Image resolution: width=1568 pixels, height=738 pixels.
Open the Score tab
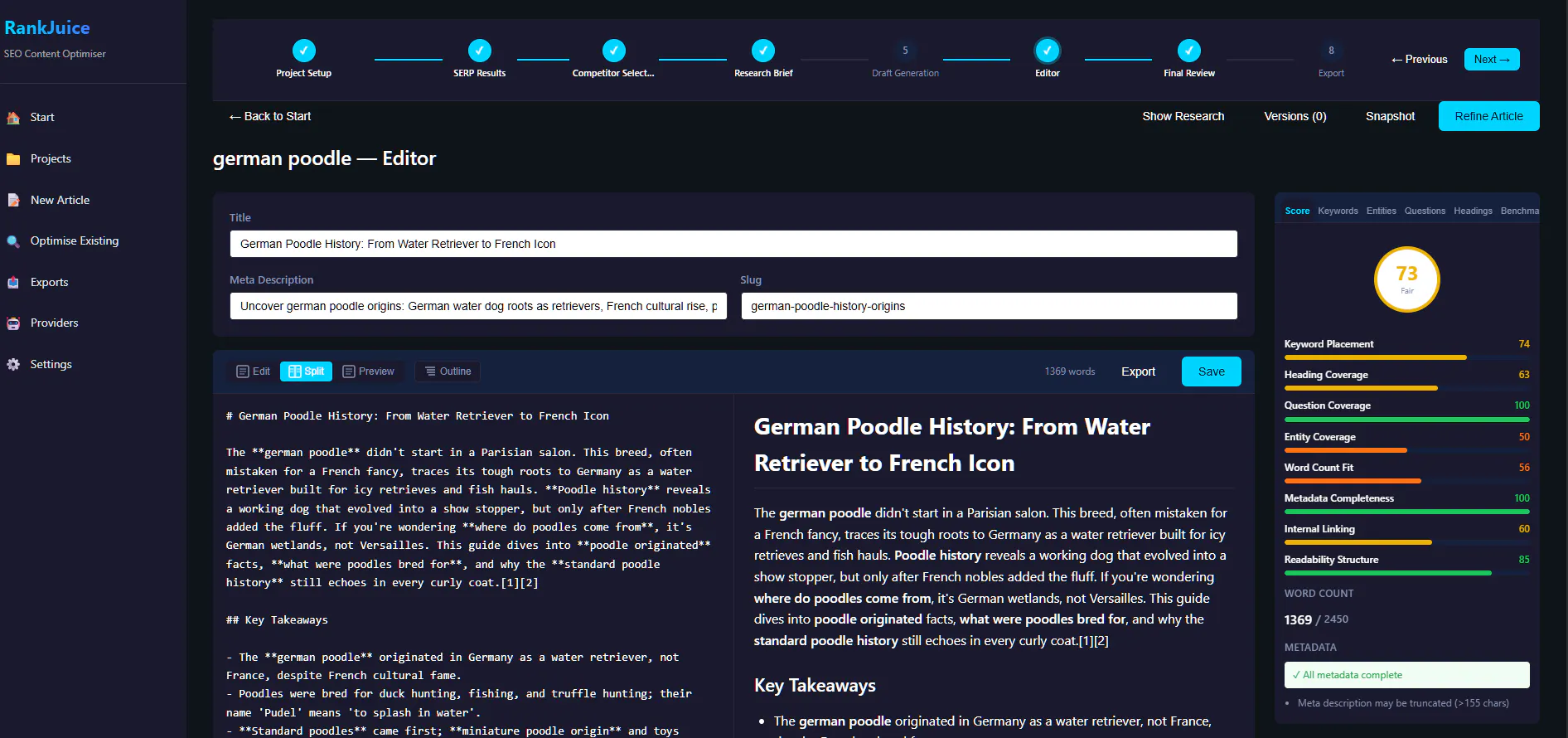coord(1297,211)
